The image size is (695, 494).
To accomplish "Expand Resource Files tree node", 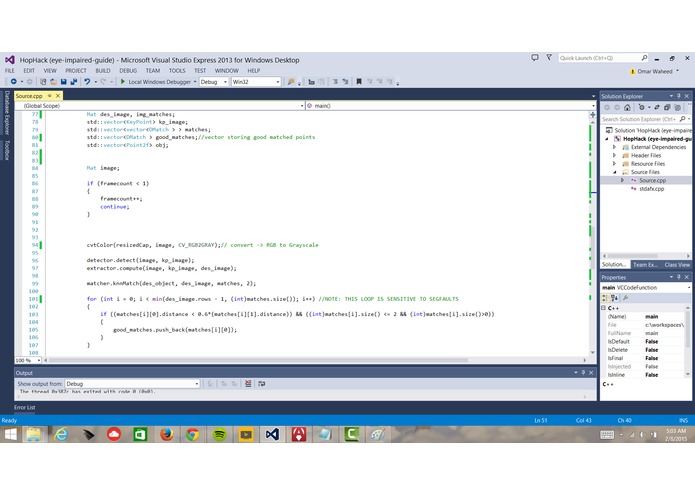I will tap(614, 163).
